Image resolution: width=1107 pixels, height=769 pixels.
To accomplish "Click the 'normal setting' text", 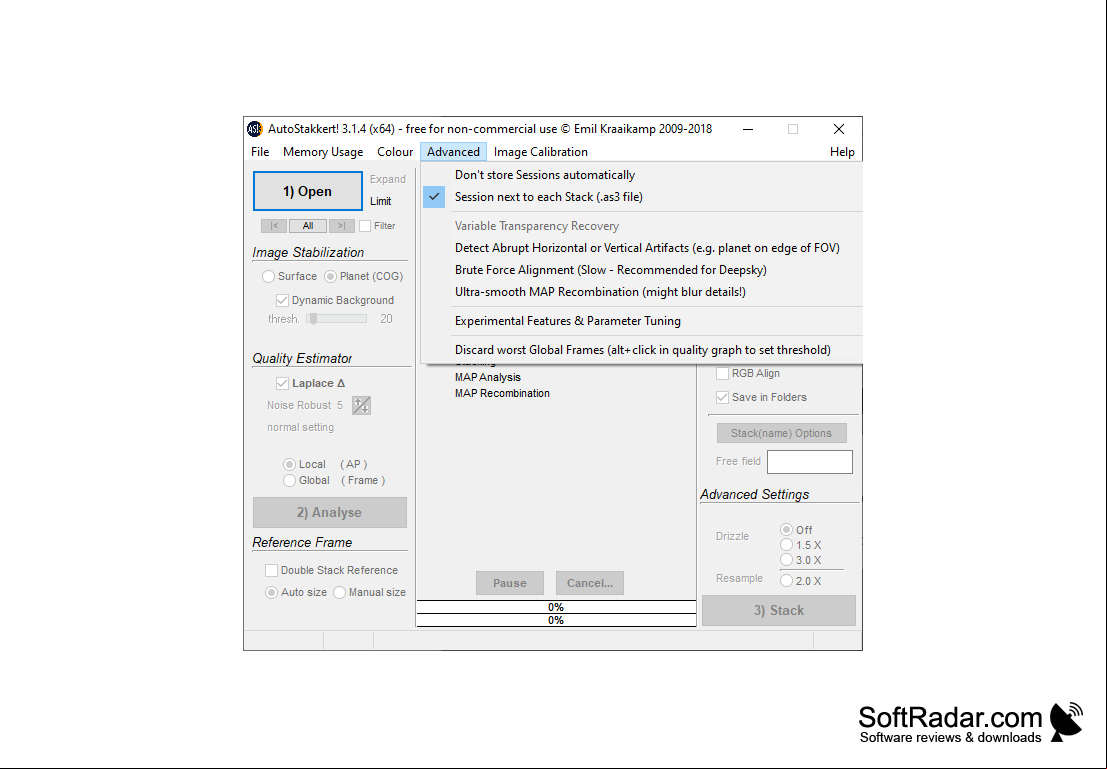I will click(300, 427).
